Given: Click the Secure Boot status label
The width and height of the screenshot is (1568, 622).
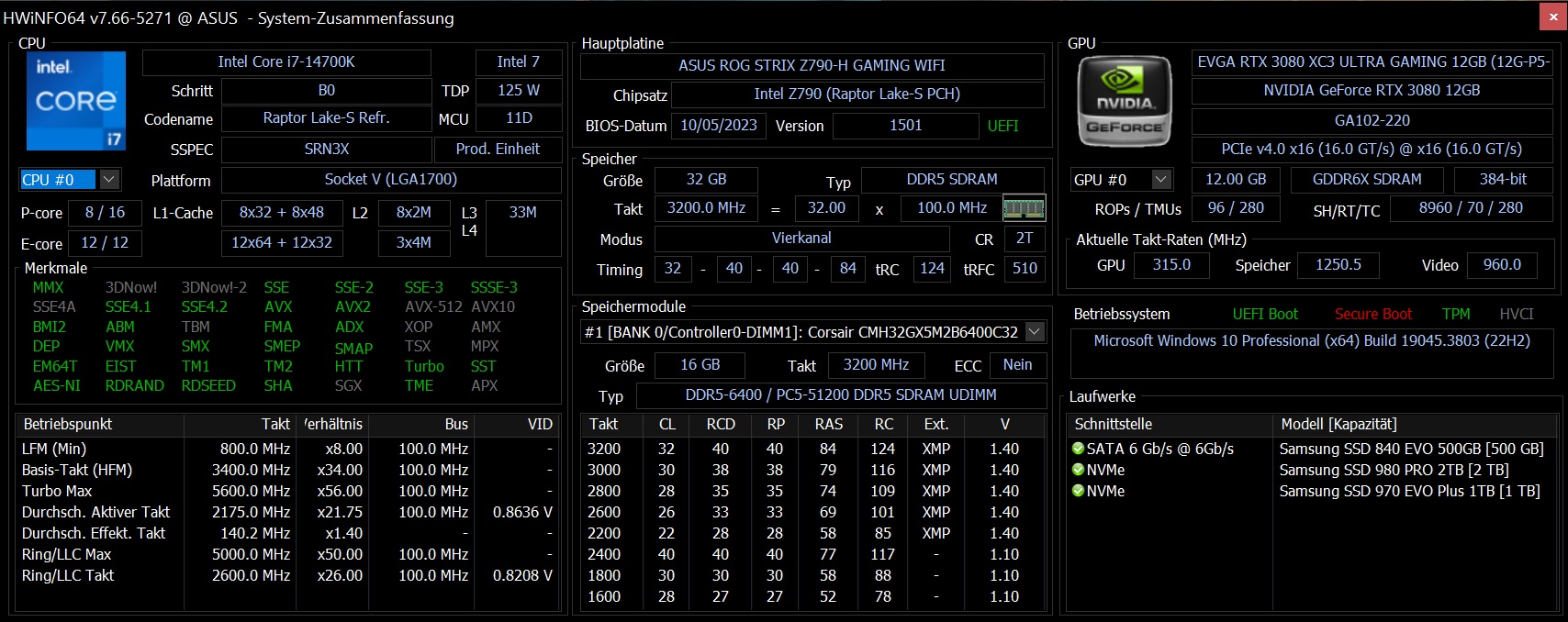Looking at the screenshot, I should point(1373,315).
